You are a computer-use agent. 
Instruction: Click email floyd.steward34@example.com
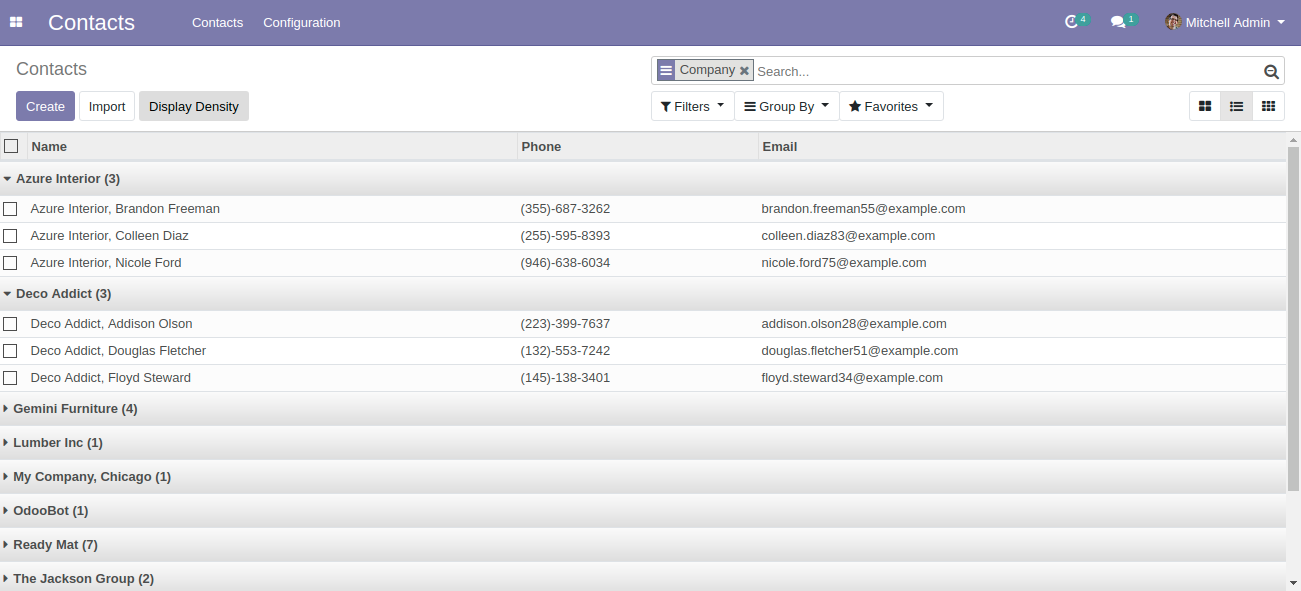[x=852, y=378]
